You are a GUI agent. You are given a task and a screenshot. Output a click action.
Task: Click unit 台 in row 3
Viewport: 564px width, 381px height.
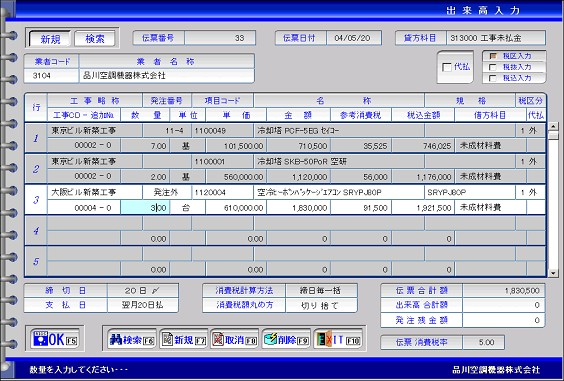(x=187, y=208)
